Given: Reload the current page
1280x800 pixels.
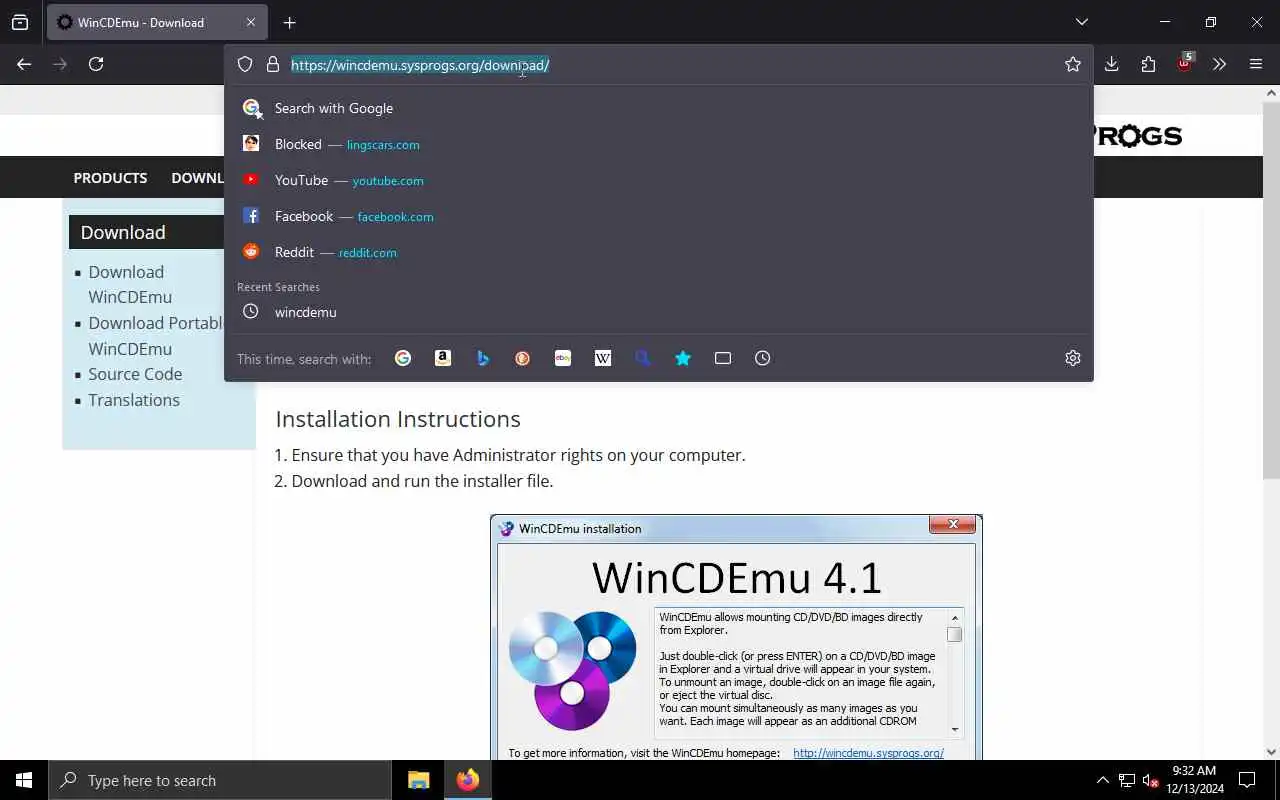Looking at the screenshot, I should [x=96, y=64].
